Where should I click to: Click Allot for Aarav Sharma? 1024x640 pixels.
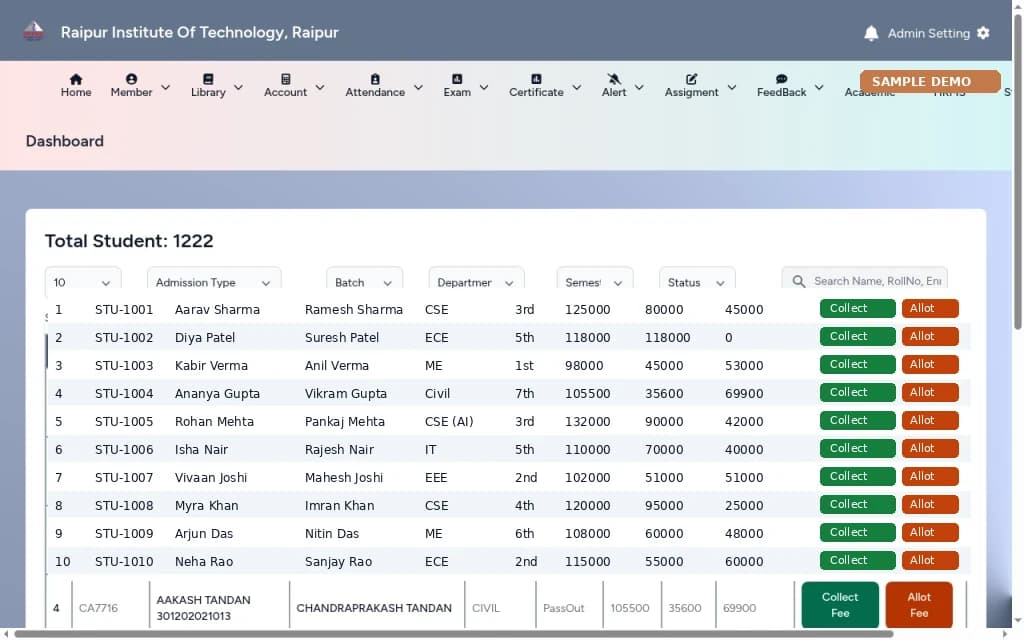pos(930,308)
